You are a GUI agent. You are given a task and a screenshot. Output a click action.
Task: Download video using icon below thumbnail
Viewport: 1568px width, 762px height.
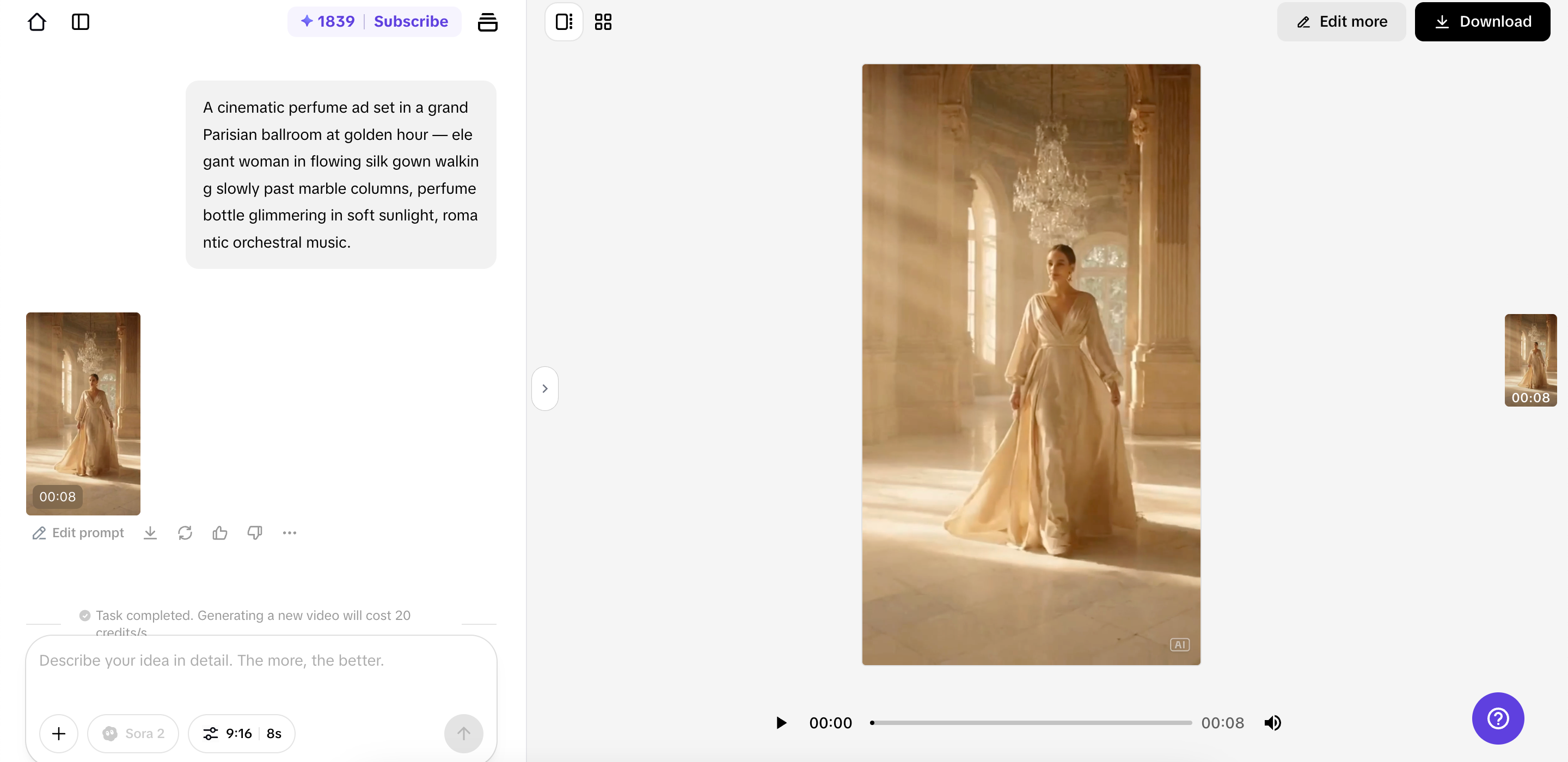click(x=150, y=533)
